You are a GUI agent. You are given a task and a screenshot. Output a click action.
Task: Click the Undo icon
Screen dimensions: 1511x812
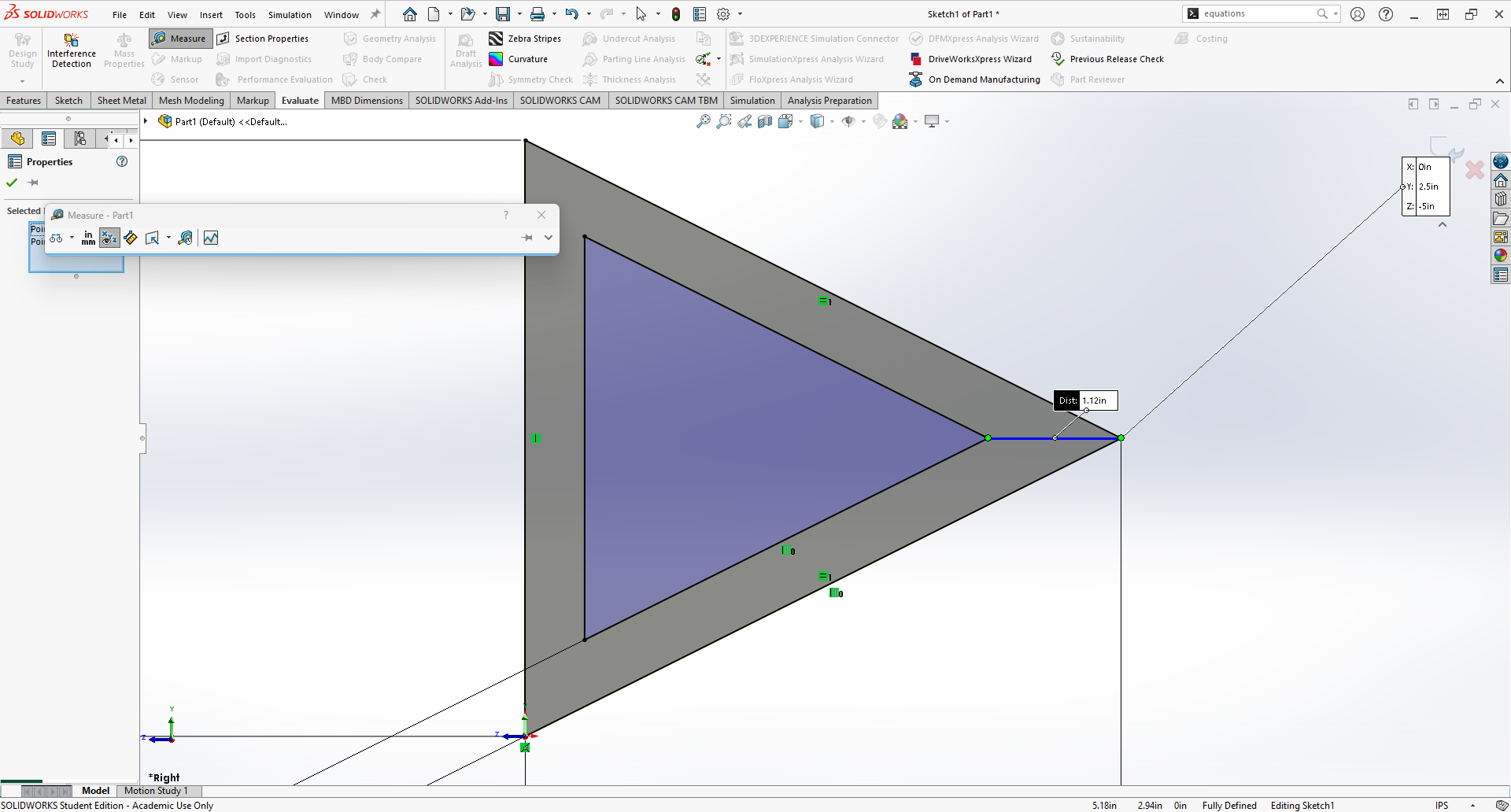pos(572,14)
